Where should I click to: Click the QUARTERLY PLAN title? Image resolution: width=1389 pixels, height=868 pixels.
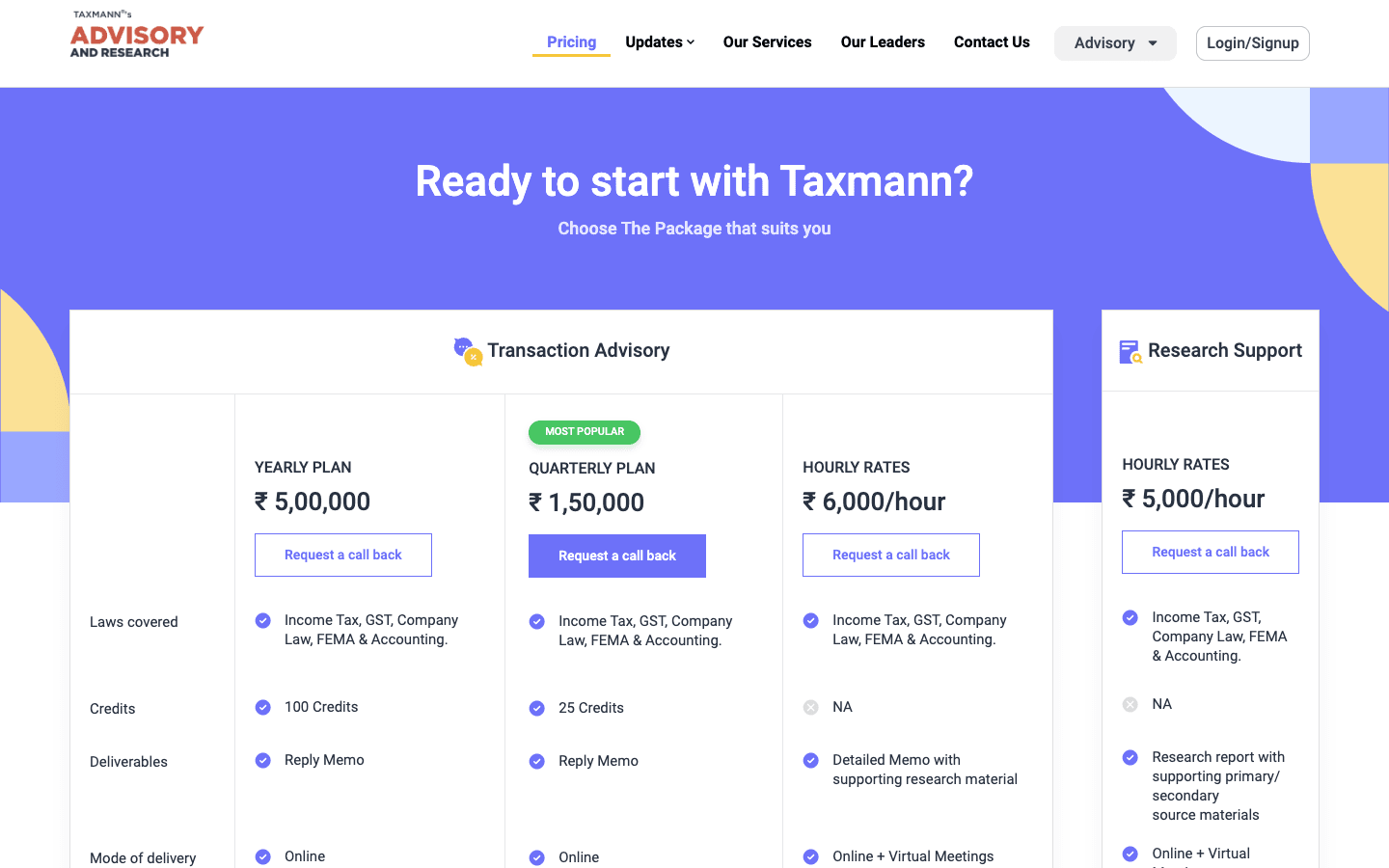tap(592, 469)
